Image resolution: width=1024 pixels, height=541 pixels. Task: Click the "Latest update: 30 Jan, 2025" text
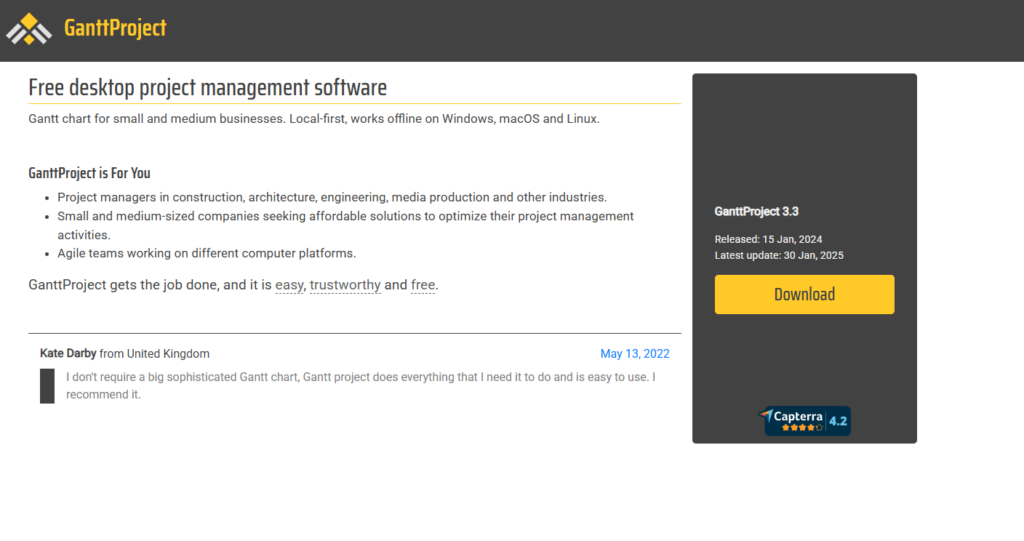pyautogui.click(x=779, y=255)
